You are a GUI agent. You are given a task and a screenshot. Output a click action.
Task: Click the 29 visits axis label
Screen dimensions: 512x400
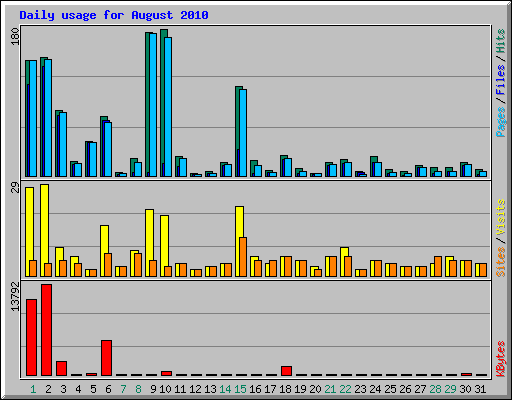click(15, 188)
